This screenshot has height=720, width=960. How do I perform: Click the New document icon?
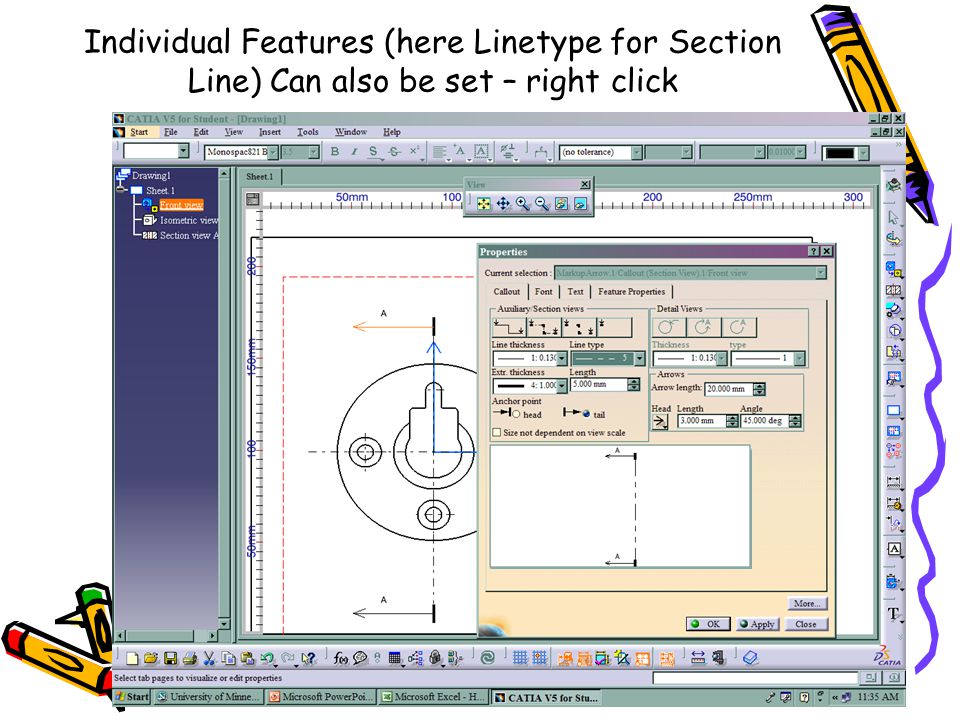[132, 659]
